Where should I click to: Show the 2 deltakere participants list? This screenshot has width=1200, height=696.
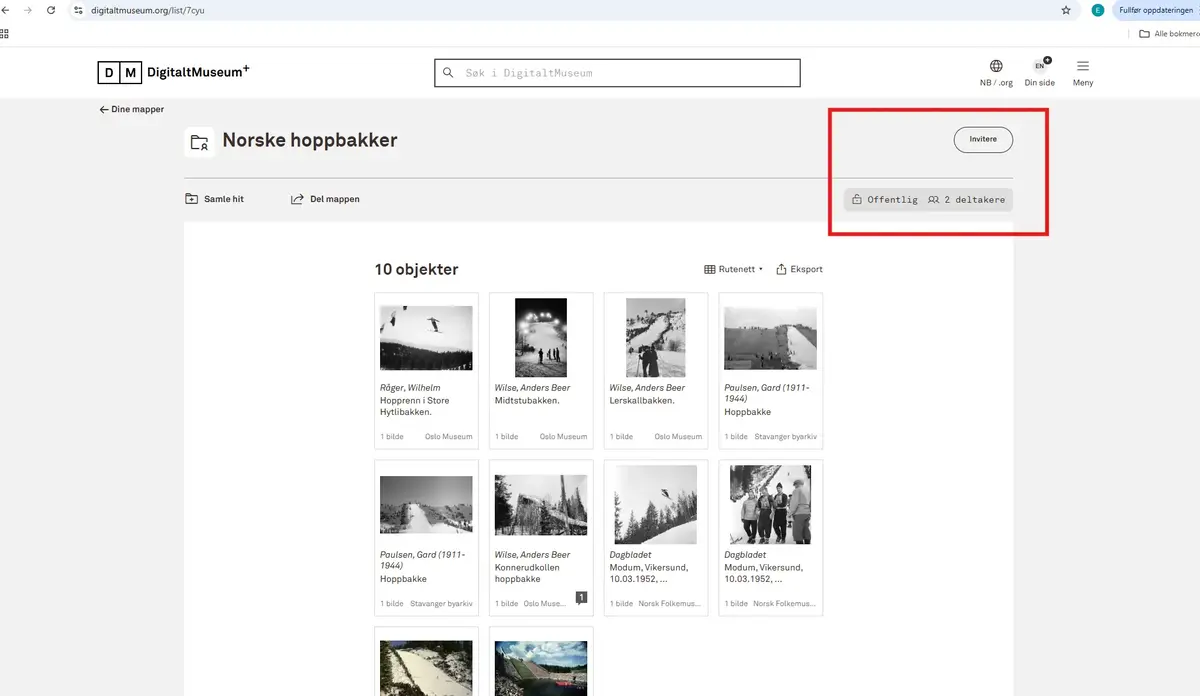[966, 200]
